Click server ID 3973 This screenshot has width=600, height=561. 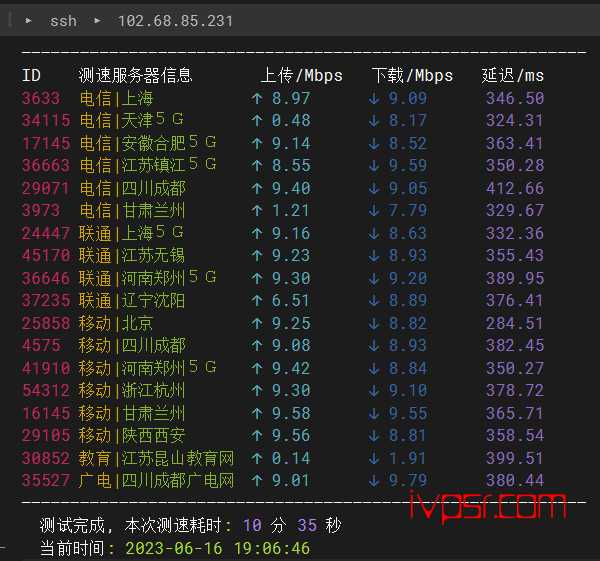pyautogui.click(x=41, y=210)
